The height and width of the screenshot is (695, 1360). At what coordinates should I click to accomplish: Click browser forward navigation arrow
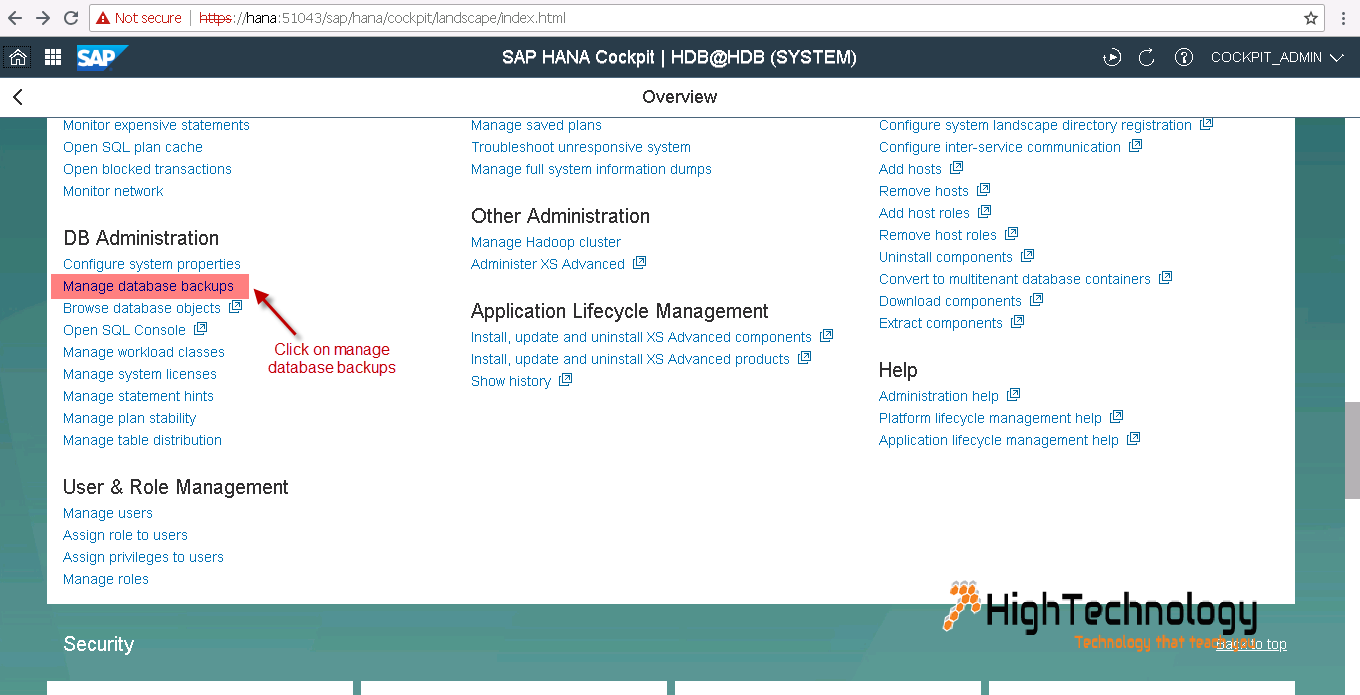pos(43,18)
